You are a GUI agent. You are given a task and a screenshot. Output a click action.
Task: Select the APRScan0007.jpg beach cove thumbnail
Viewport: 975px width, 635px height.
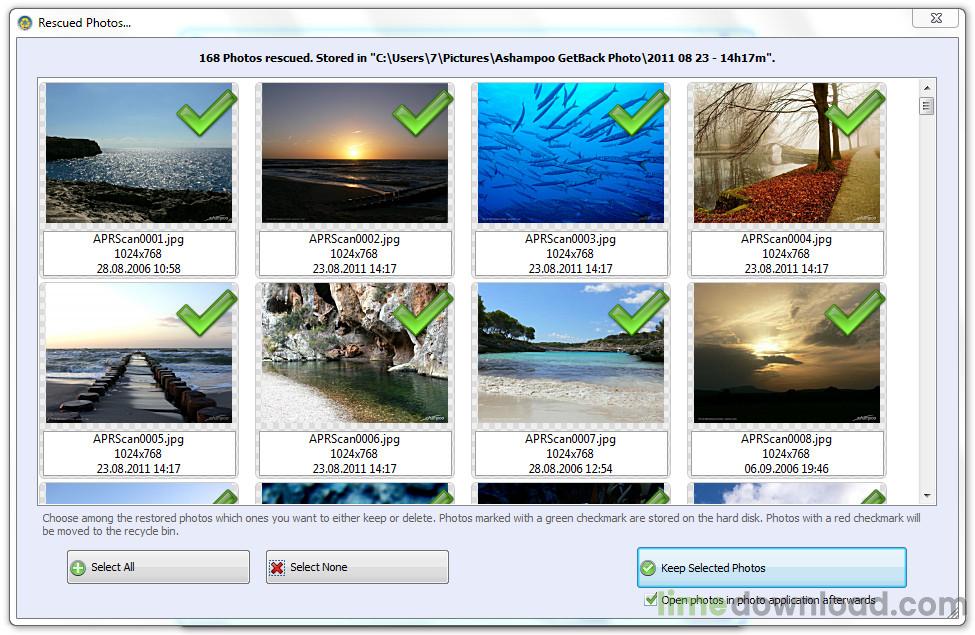coord(571,353)
